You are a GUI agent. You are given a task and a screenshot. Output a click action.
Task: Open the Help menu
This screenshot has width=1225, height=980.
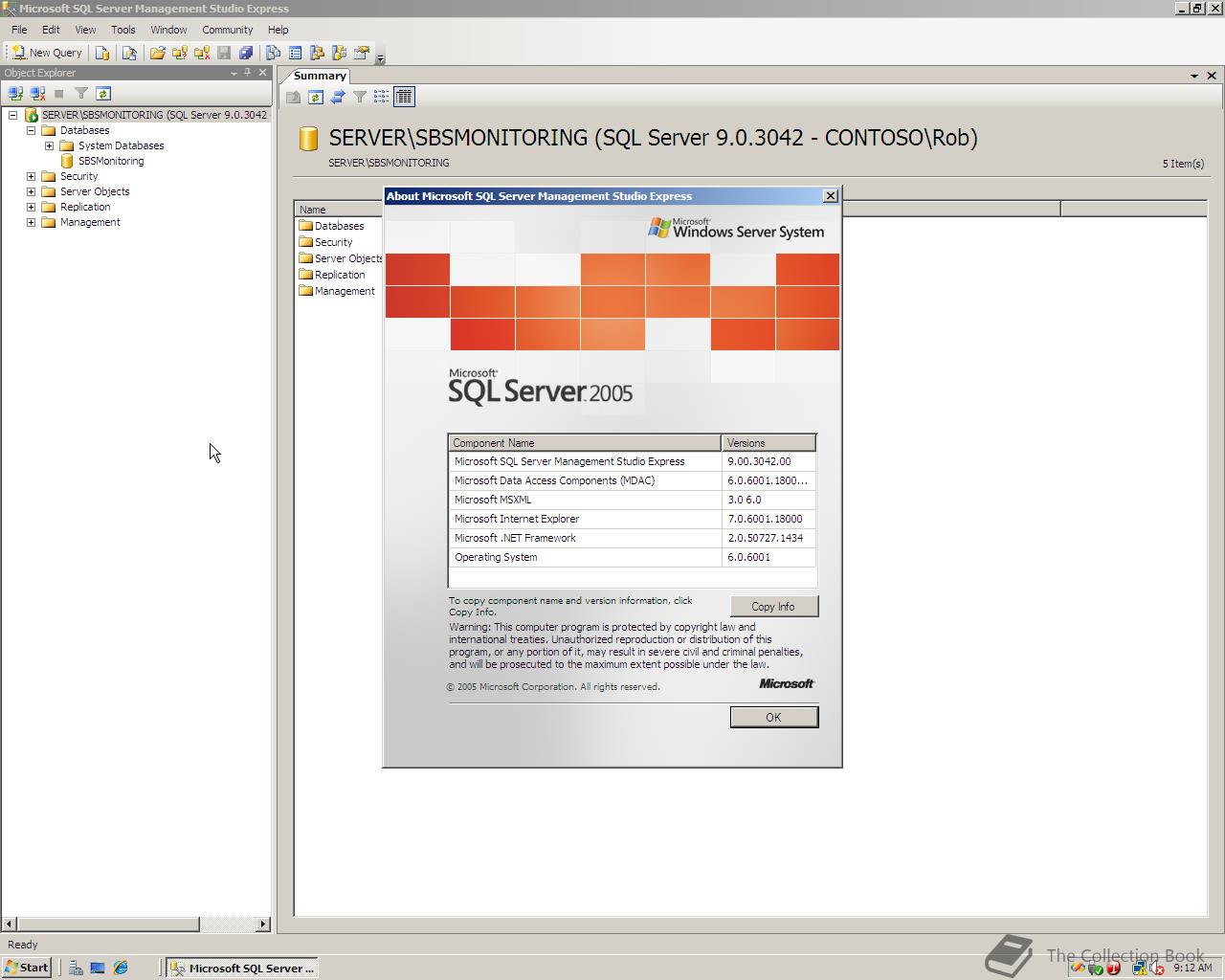[278, 30]
